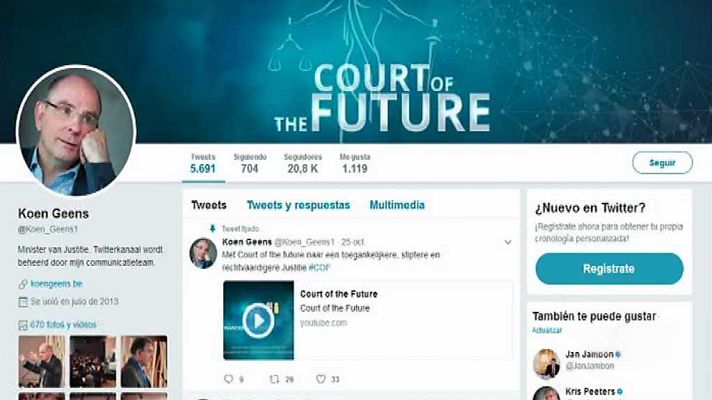Open Jan Jambon's avatar in suggestions

pos(546,364)
